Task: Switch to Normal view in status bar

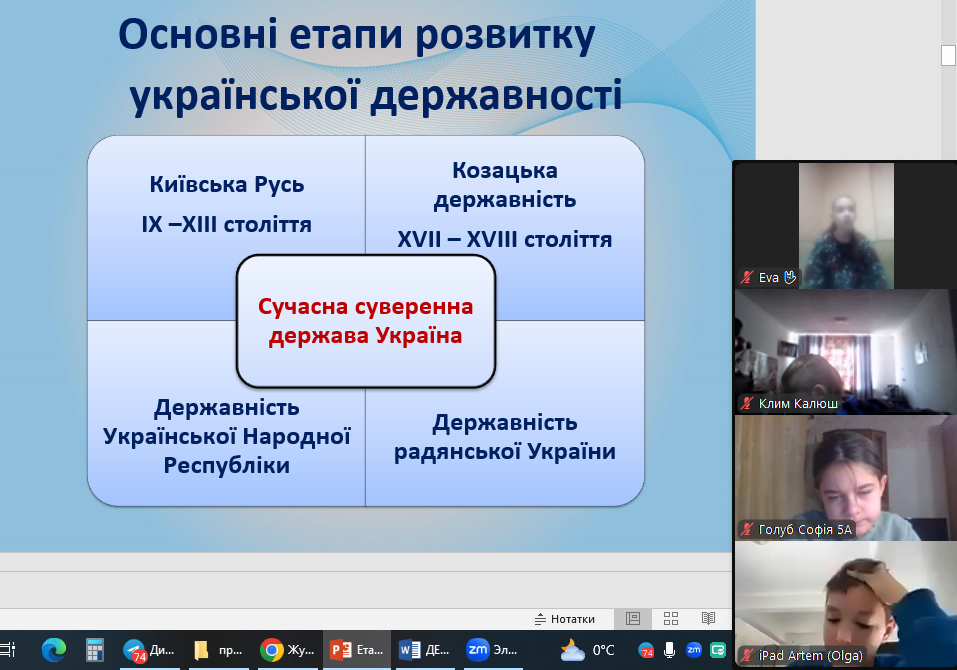Action: (x=633, y=618)
